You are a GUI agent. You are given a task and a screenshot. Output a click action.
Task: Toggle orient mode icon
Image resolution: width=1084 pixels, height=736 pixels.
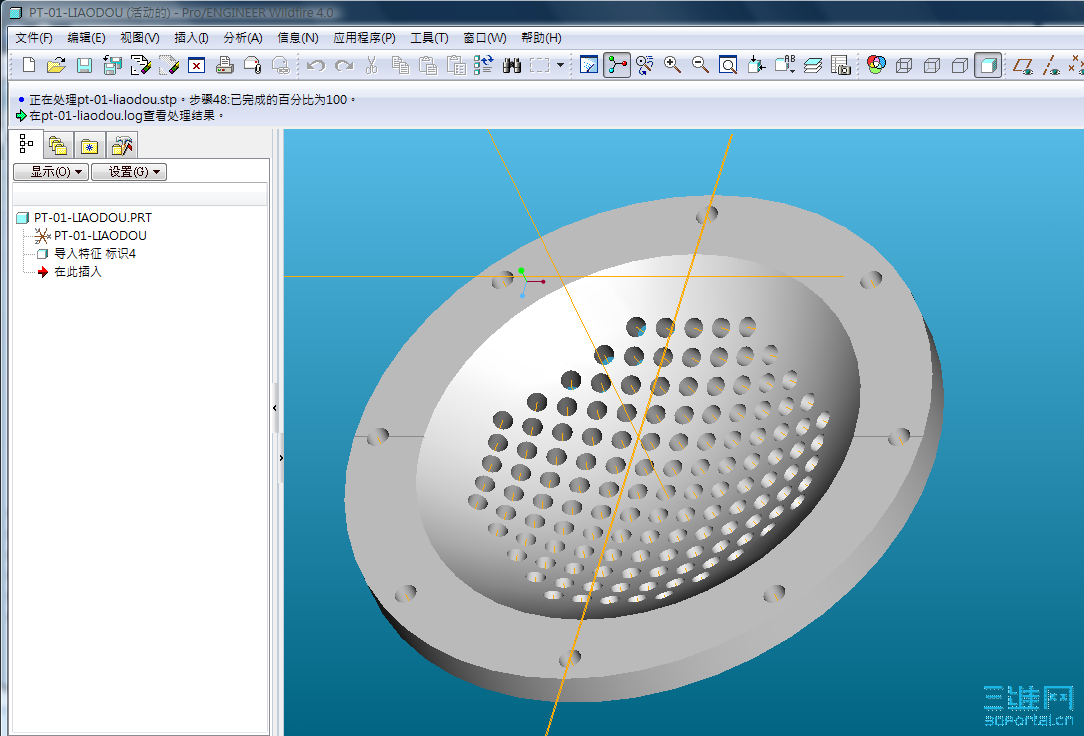click(x=644, y=65)
